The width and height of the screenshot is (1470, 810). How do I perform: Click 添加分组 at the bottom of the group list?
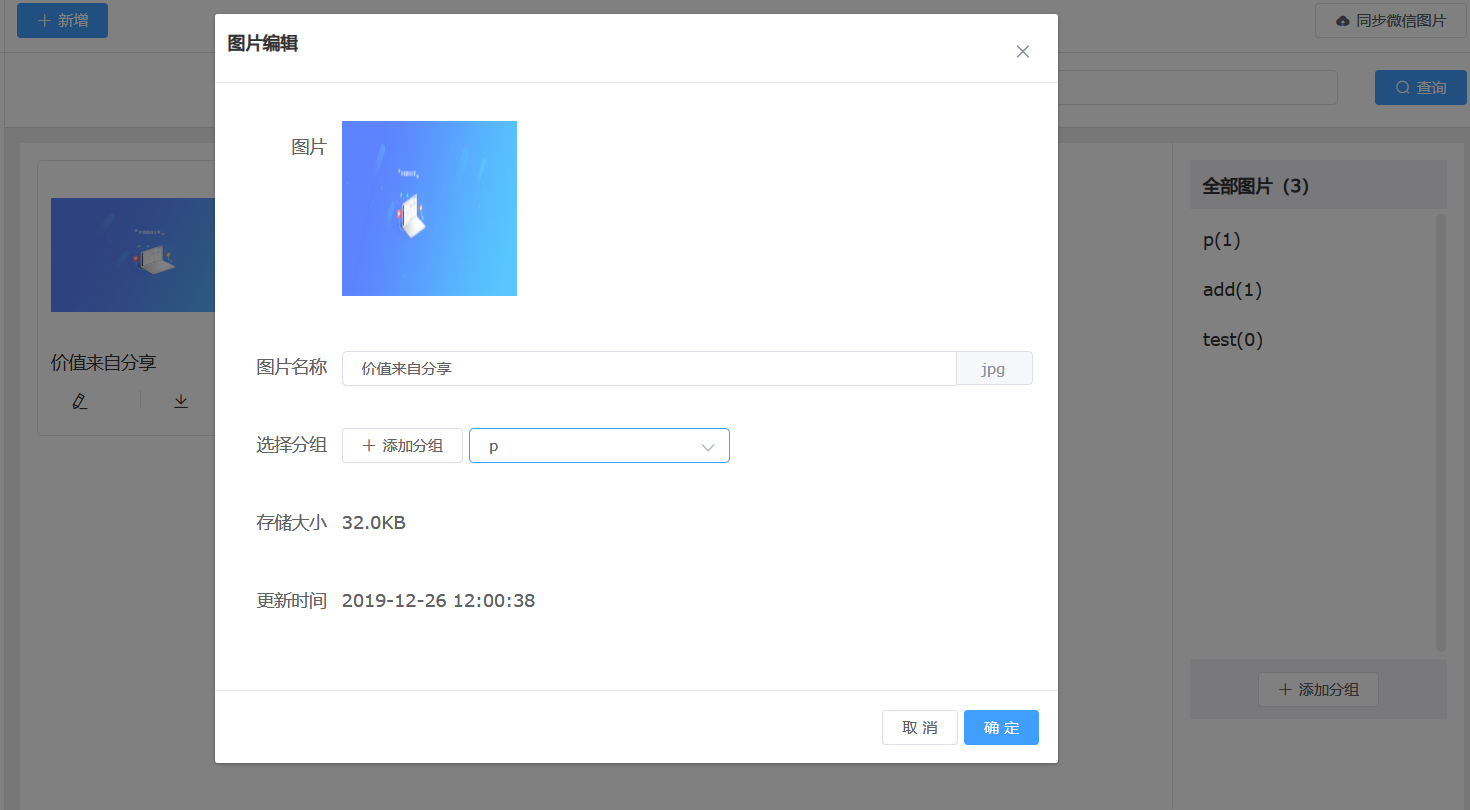[x=1317, y=690]
